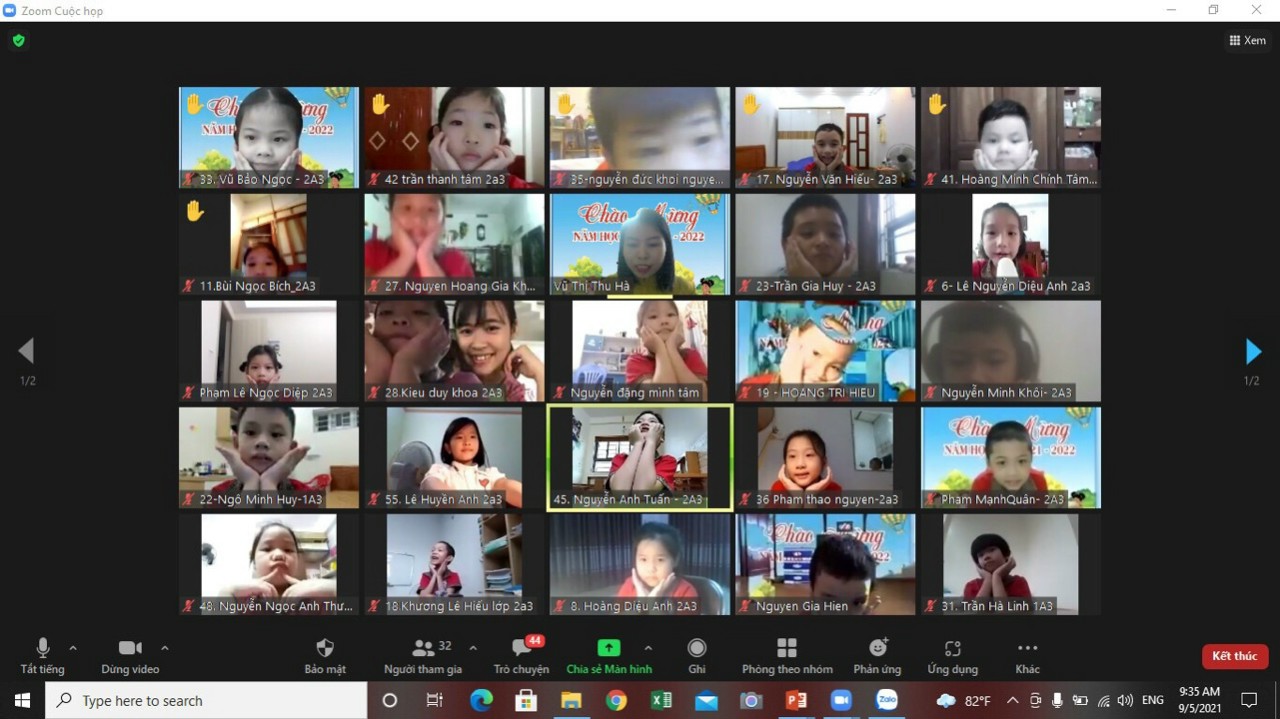Open the Bảo mật security options
Screen dimensions: 1280x719
coord(325,656)
